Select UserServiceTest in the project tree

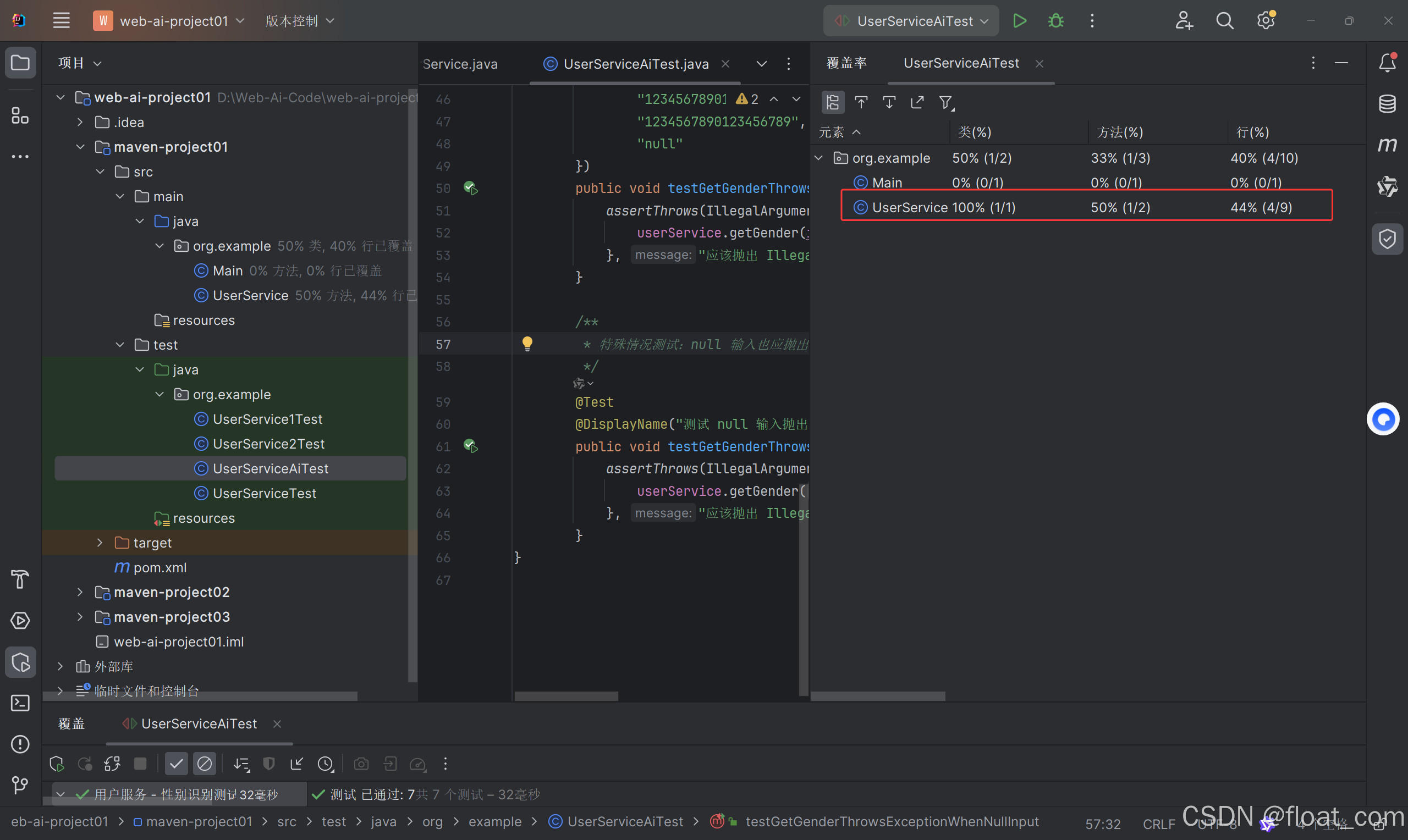(x=264, y=493)
